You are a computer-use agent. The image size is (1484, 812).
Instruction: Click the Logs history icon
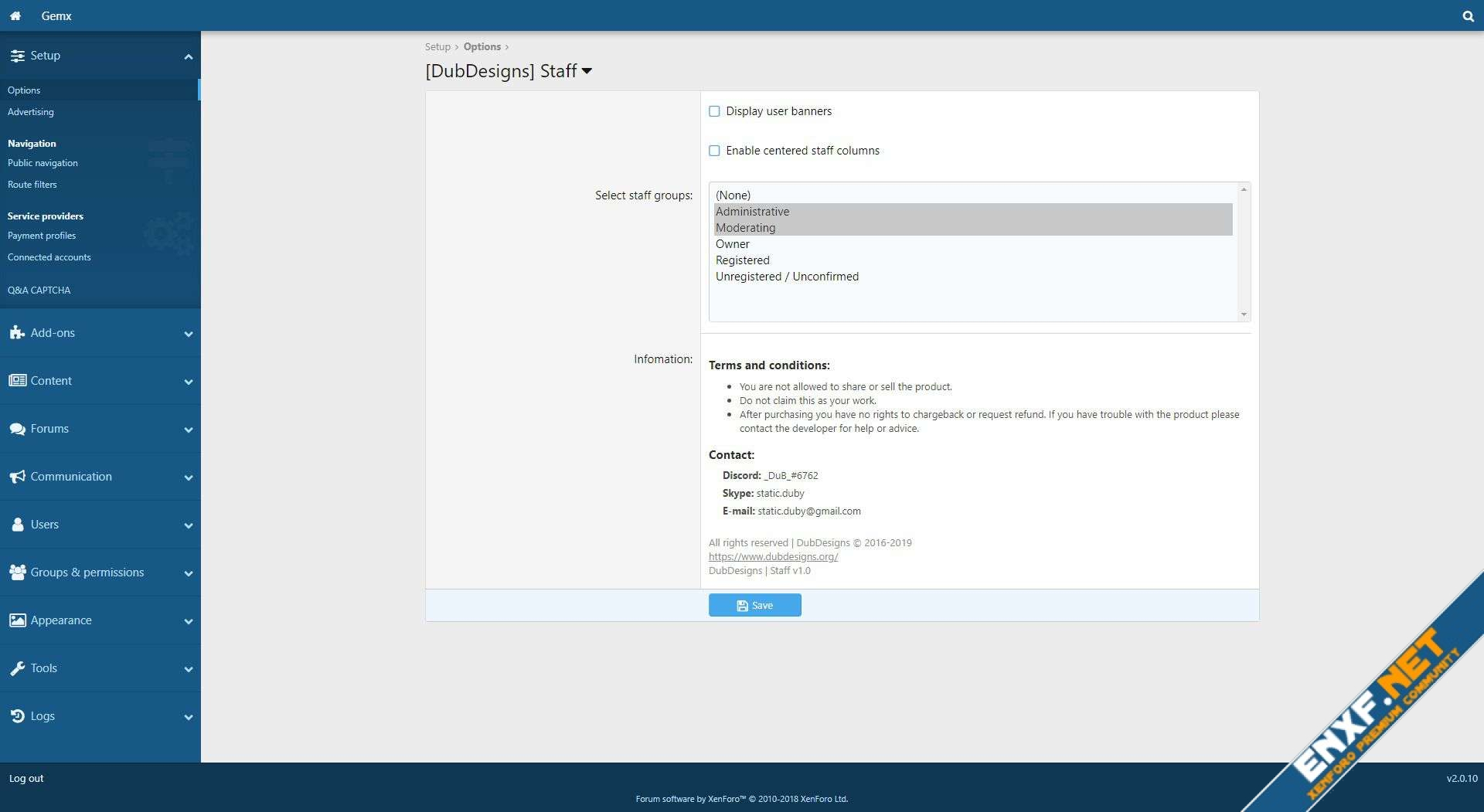(x=17, y=716)
